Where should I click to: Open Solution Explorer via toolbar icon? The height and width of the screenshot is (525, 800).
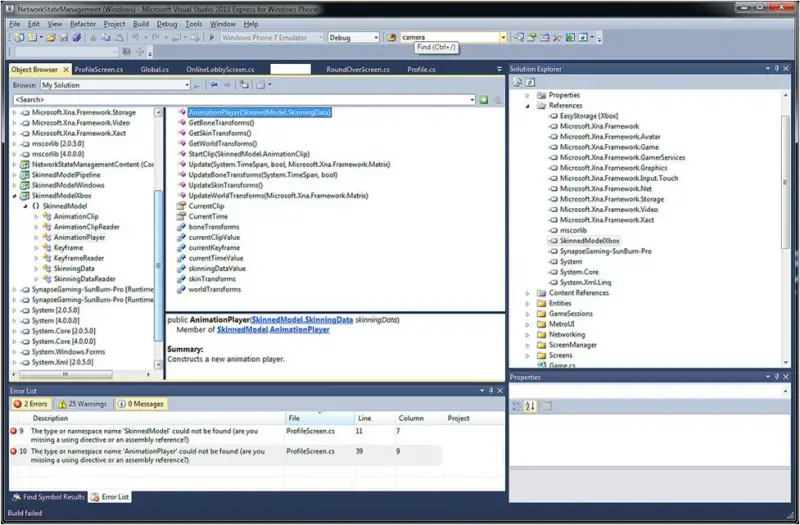(x=518, y=37)
